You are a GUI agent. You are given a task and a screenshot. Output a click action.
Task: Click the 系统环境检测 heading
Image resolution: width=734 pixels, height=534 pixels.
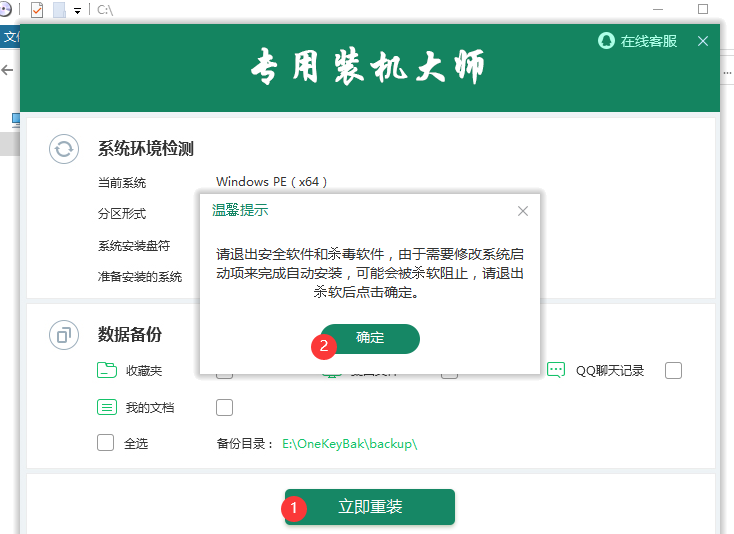pos(146,149)
